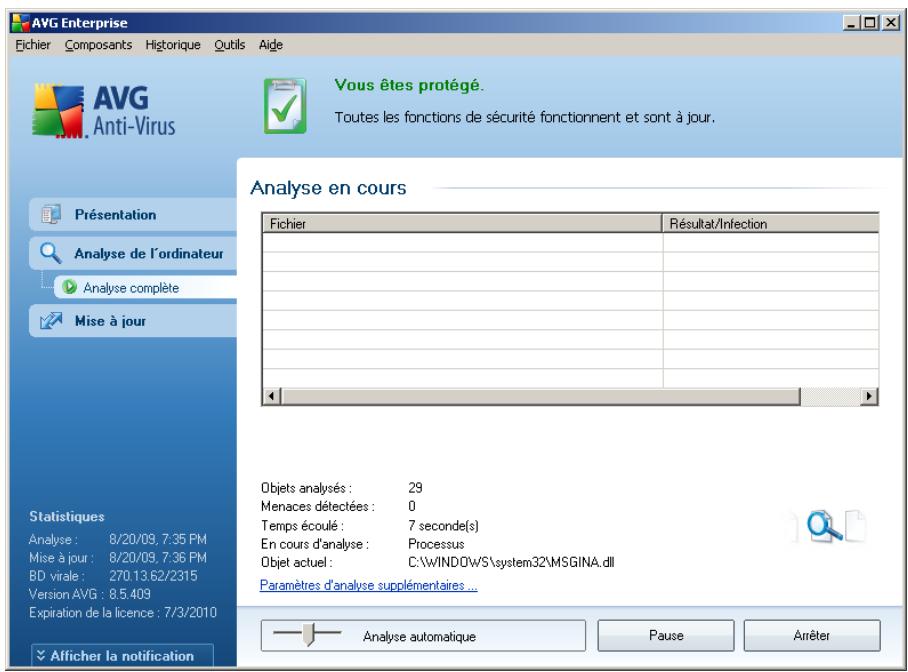The image size is (908, 672).
Task: Open the Mise à jour section
Action: 133,321
